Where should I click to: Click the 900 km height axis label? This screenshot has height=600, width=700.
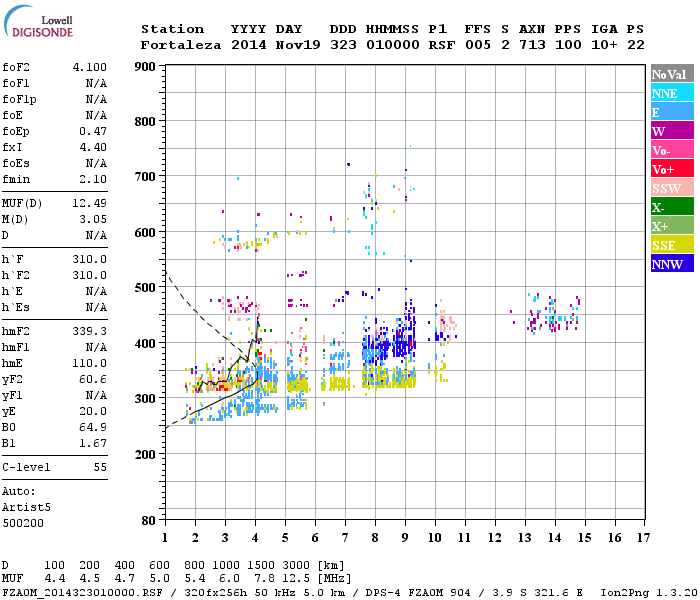tap(145, 67)
